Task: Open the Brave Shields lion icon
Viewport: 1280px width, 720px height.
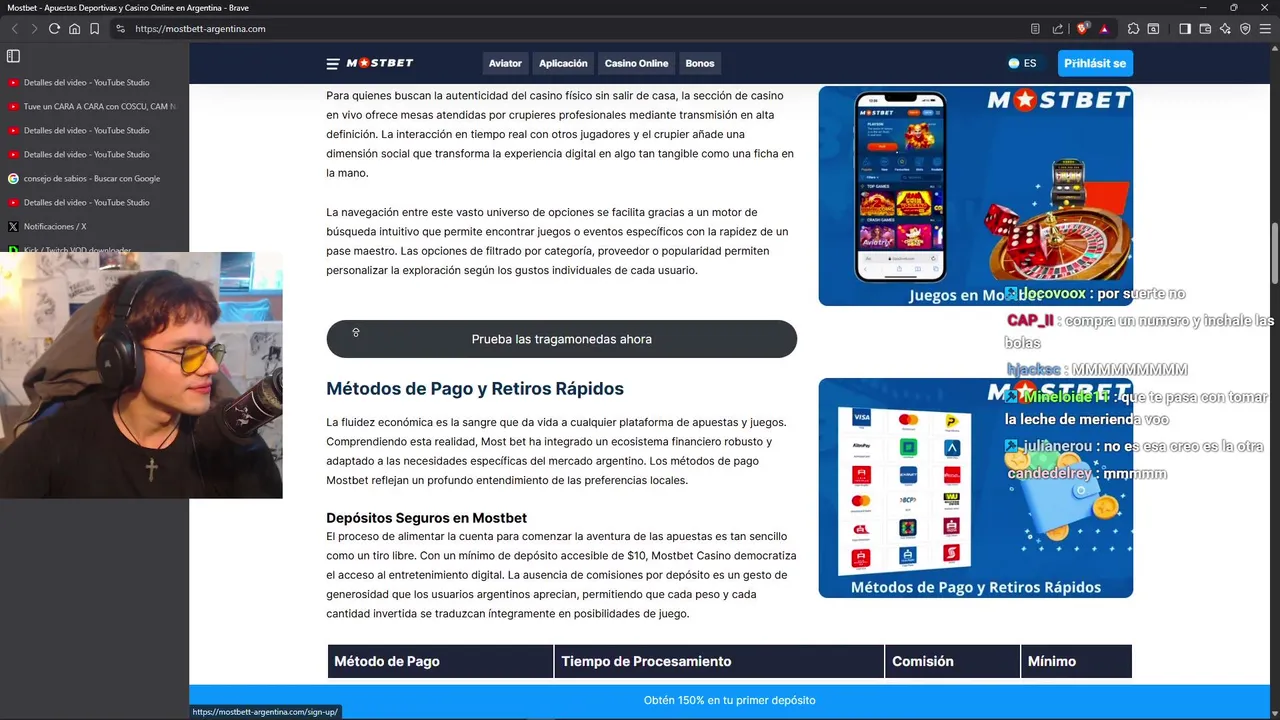Action: pos(1083,29)
